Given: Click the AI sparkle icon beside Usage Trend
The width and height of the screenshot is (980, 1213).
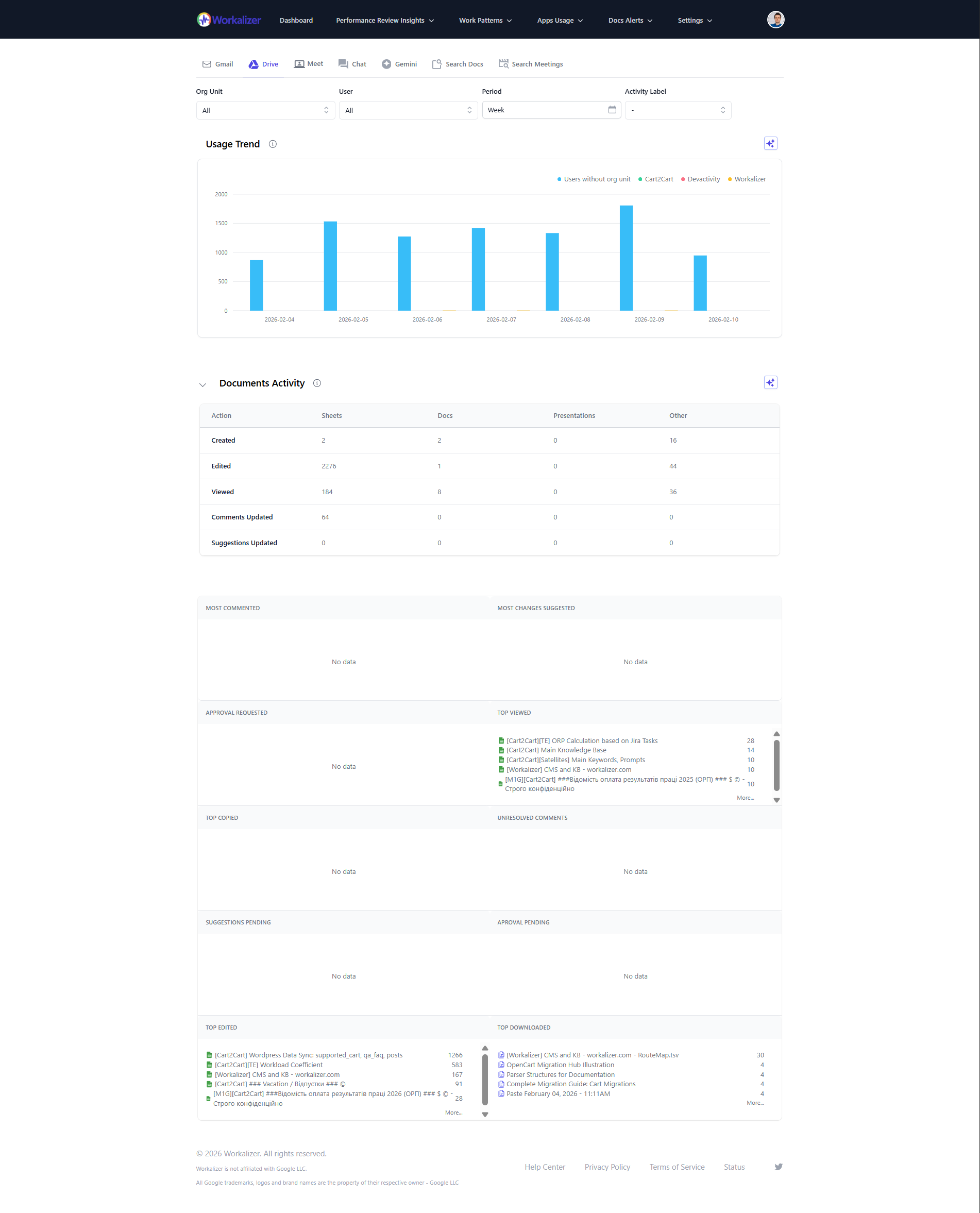Looking at the screenshot, I should tap(770, 143).
